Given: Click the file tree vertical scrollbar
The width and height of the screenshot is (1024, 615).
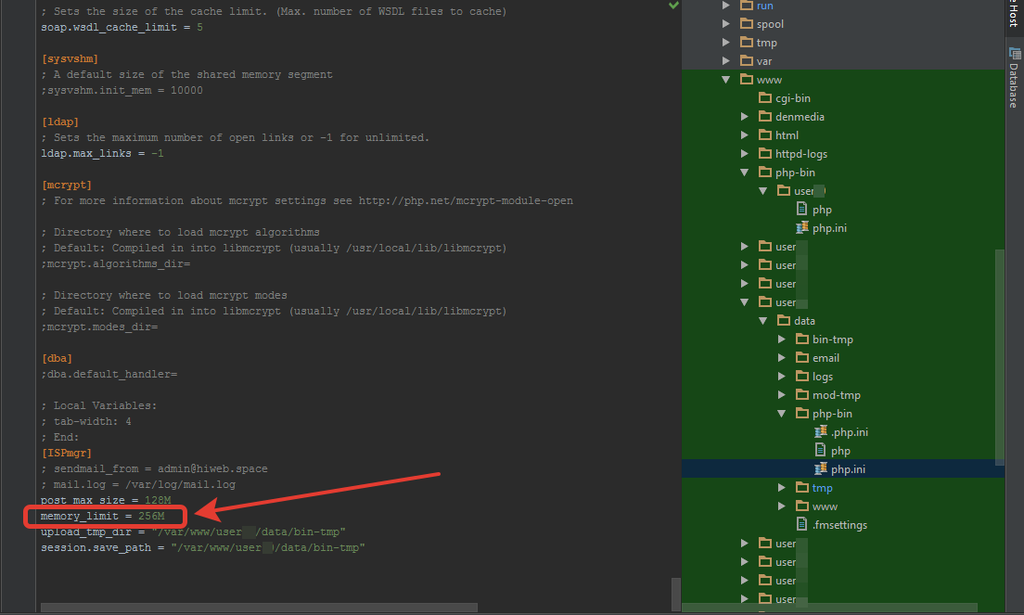Looking at the screenshot, I should tap(999, 357).
